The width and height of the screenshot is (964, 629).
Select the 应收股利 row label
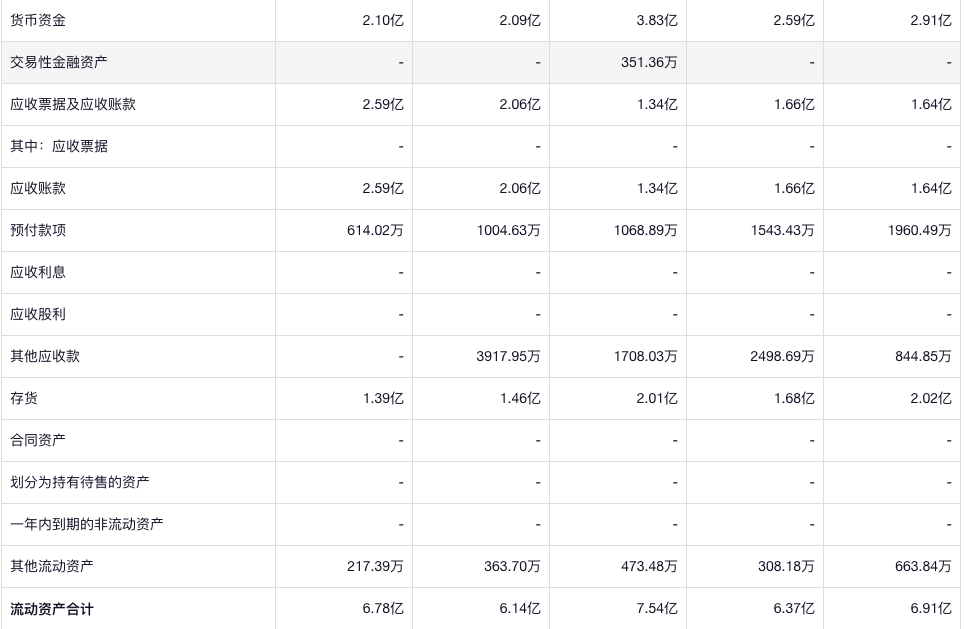coord(38,314)
